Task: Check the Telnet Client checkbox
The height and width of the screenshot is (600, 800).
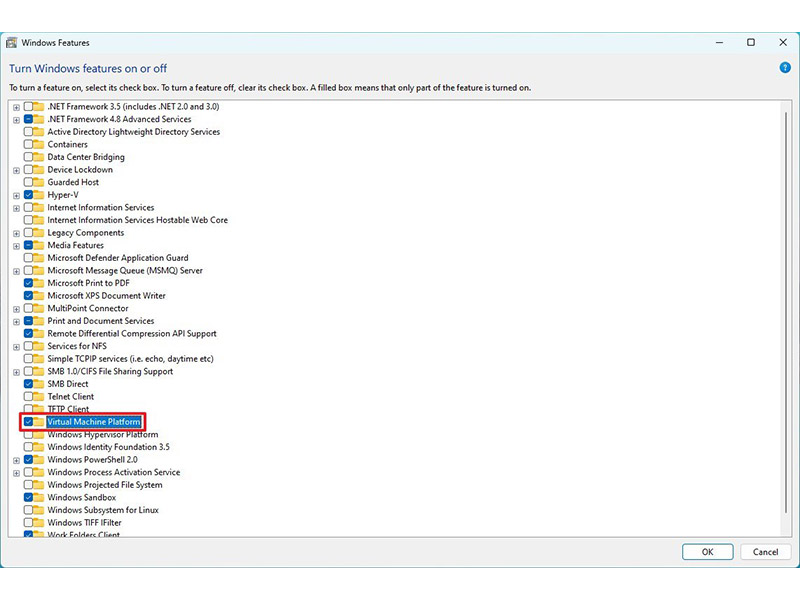Action: click(28, 396)
